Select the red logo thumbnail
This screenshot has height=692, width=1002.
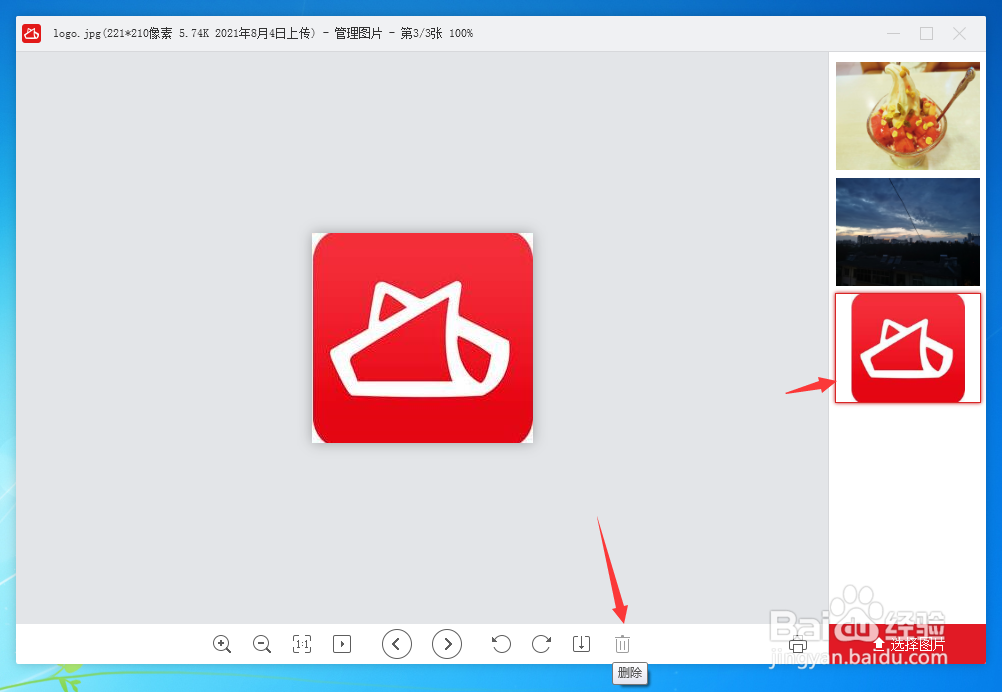tap(907, 348)
